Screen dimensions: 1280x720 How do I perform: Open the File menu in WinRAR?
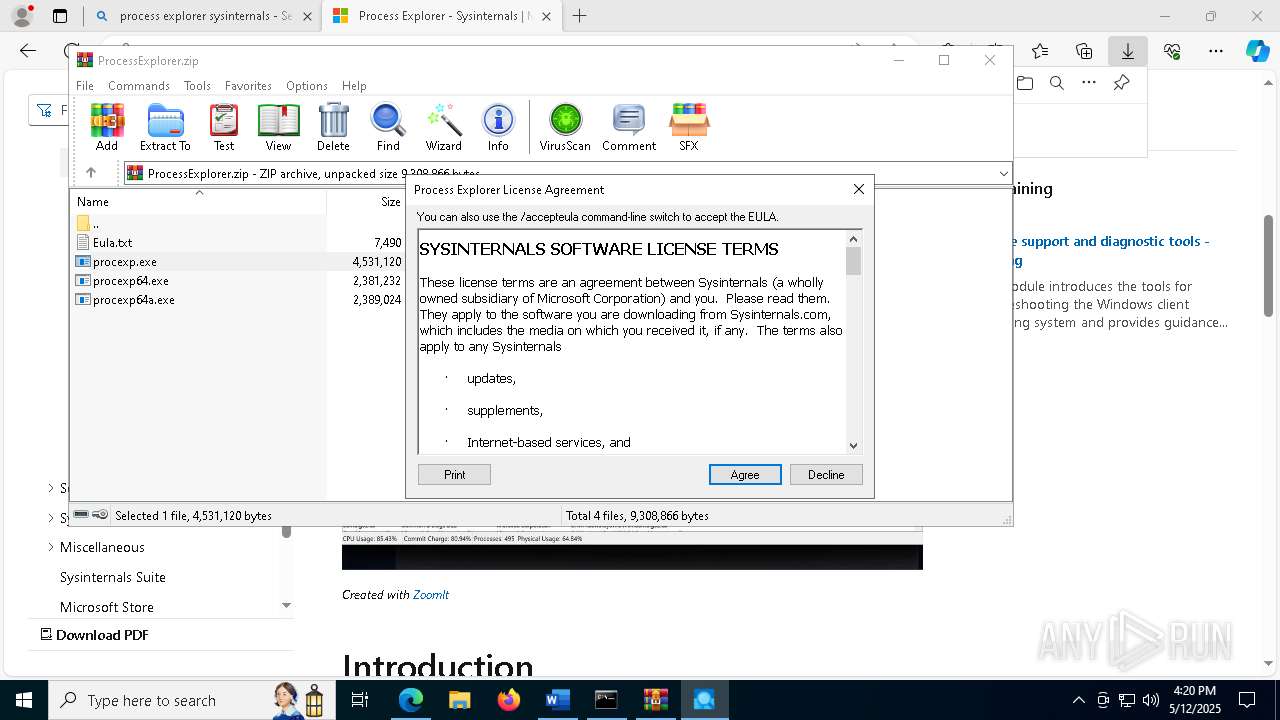(85, 86)
